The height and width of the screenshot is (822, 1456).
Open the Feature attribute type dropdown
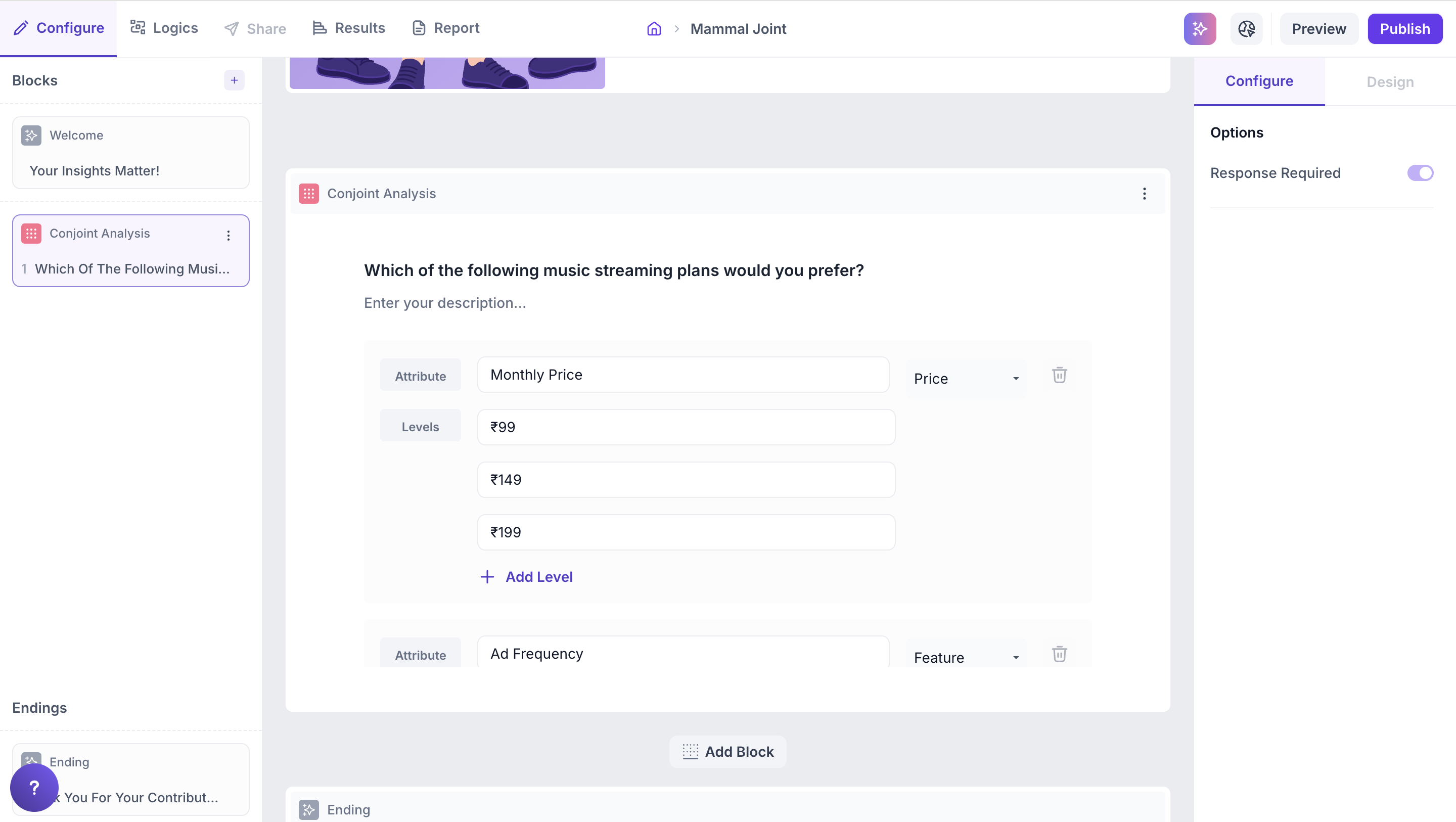[x=966, y=658]
